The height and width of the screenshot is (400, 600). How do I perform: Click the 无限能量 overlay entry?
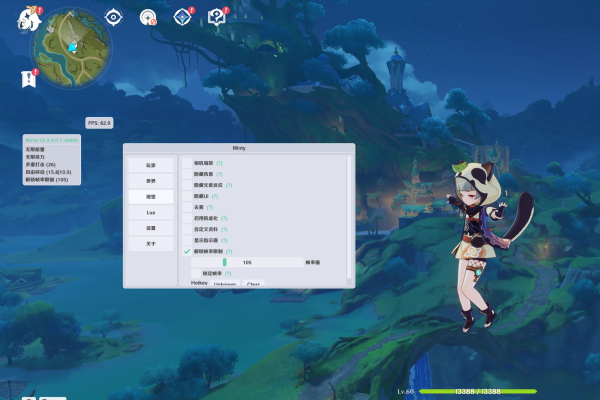point(35,149)
